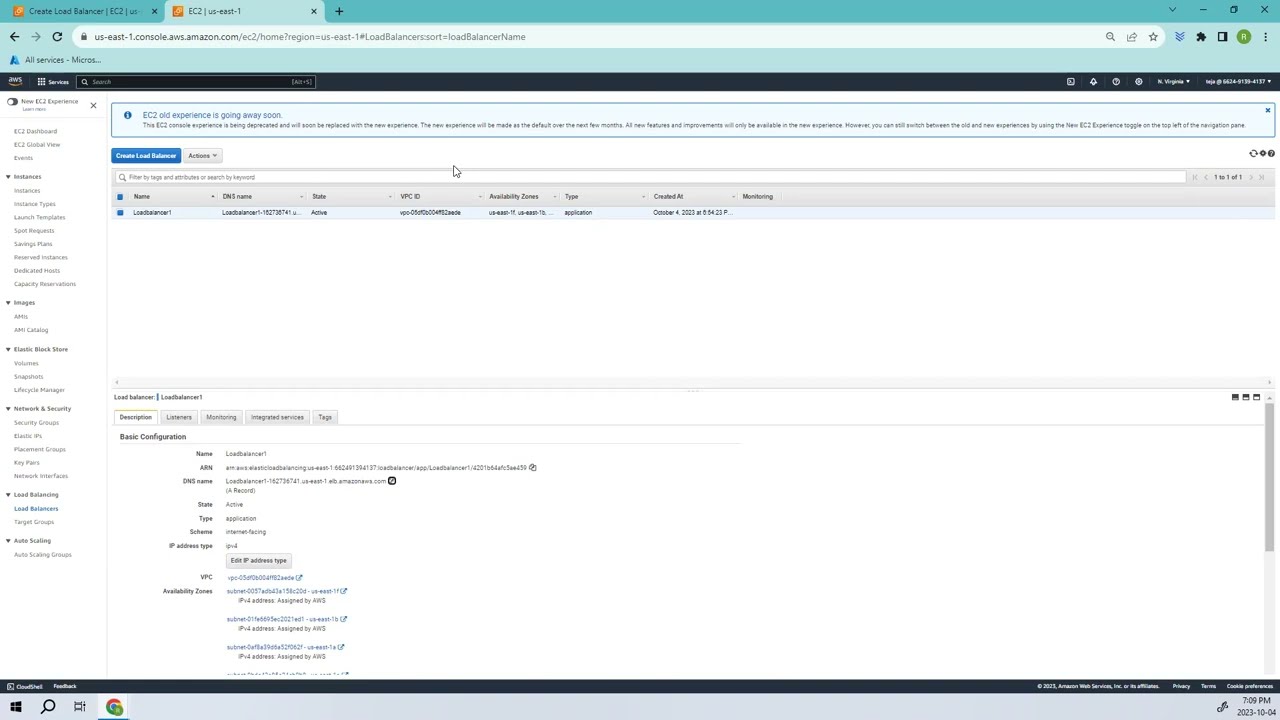Open Chrome extensions puzzle icon

[x=1201, y=37]
